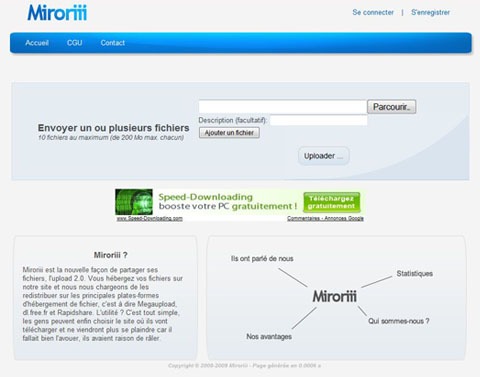Open the CGU page in navigation bar
This screenshot has width=480, height=377.
point(75,43)
